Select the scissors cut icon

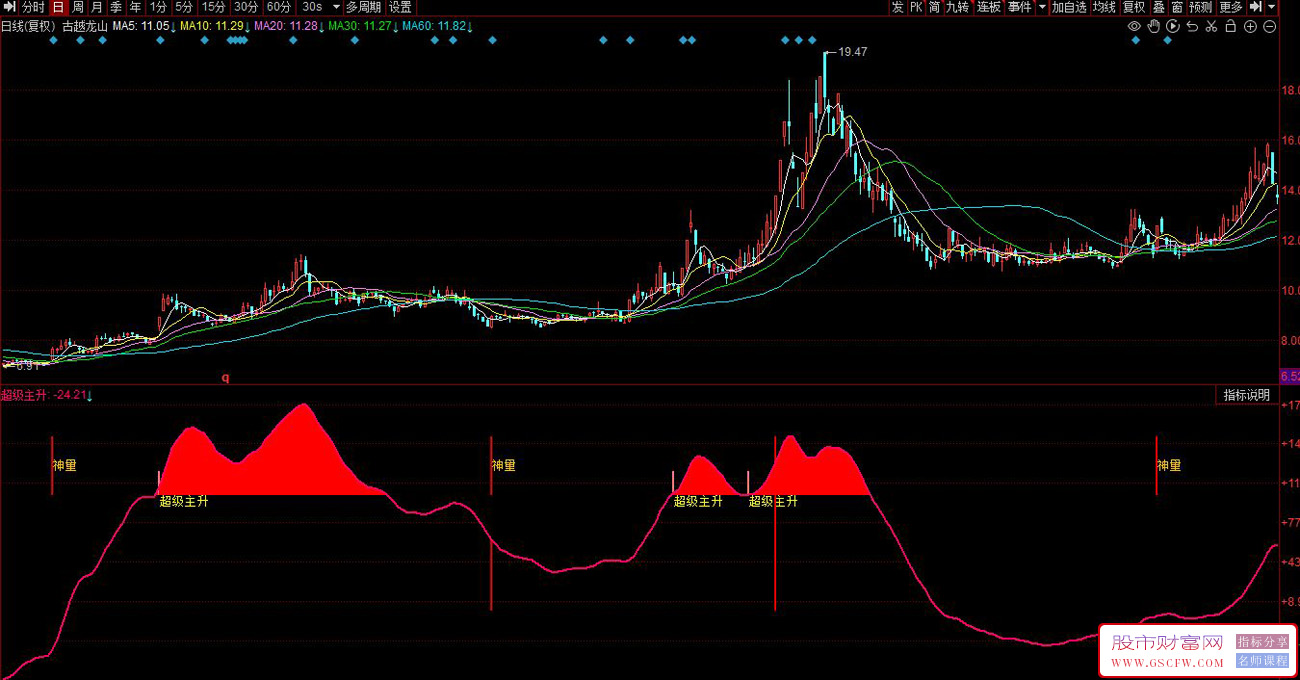(x=1211, y=26)
